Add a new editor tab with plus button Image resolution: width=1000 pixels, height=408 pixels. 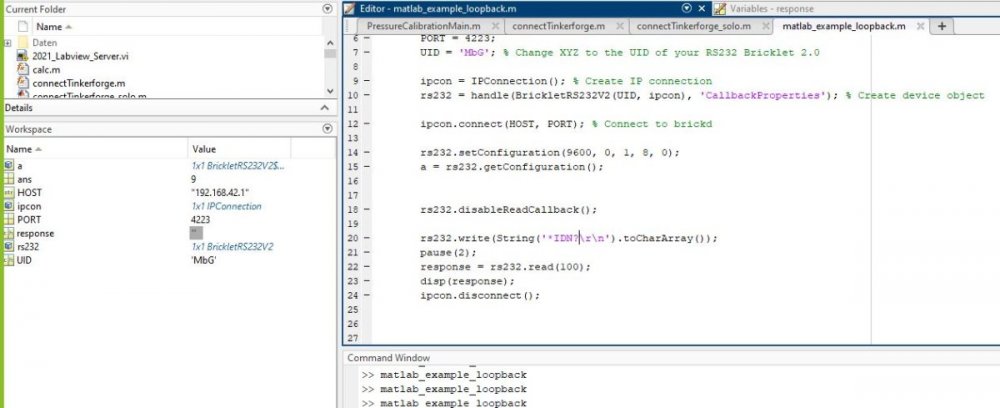pyautogui.click(x=943, y=26)
